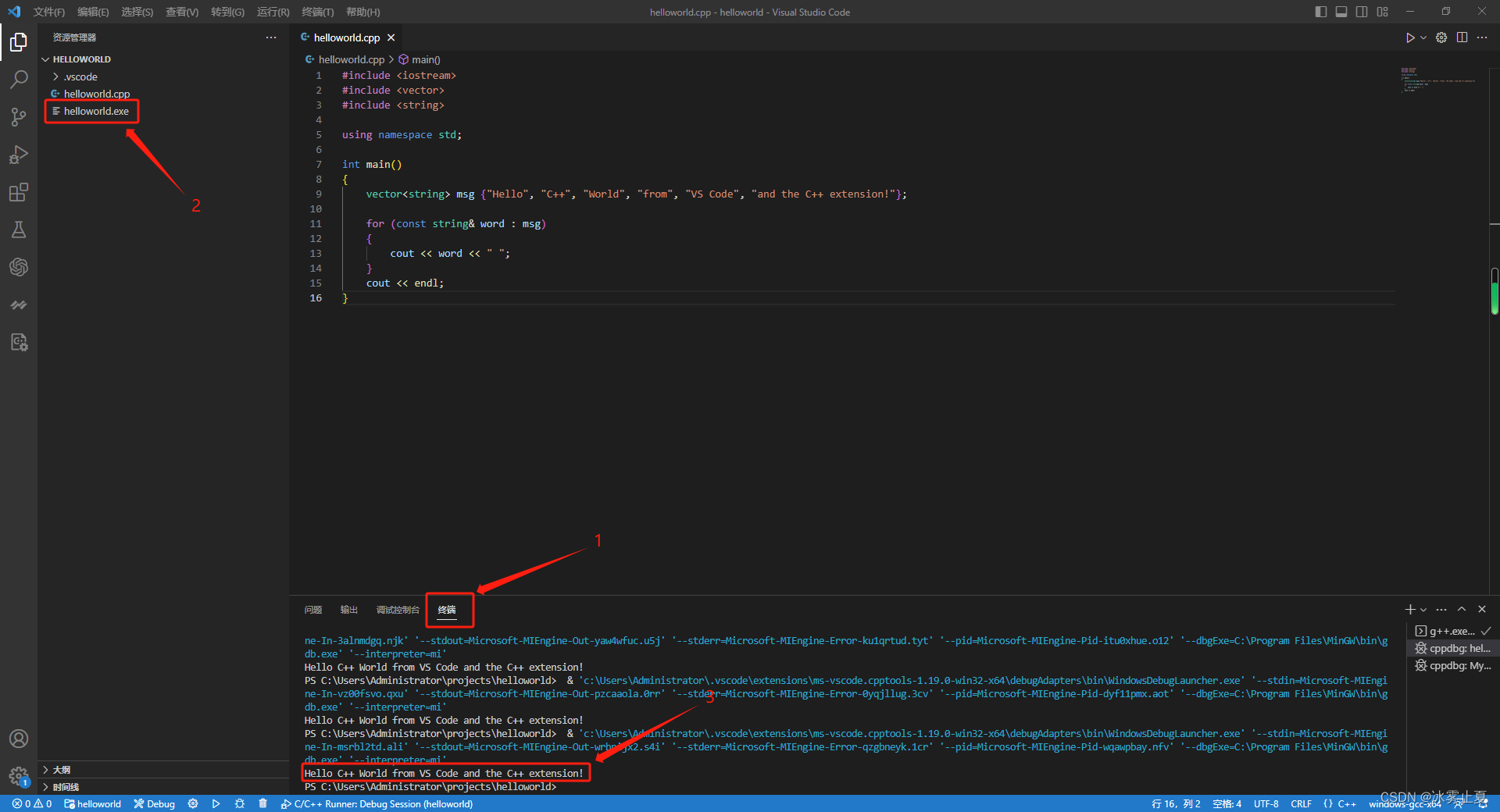Open the 帮助(H) menu
1500x812 pixels.
click(362, 12)
